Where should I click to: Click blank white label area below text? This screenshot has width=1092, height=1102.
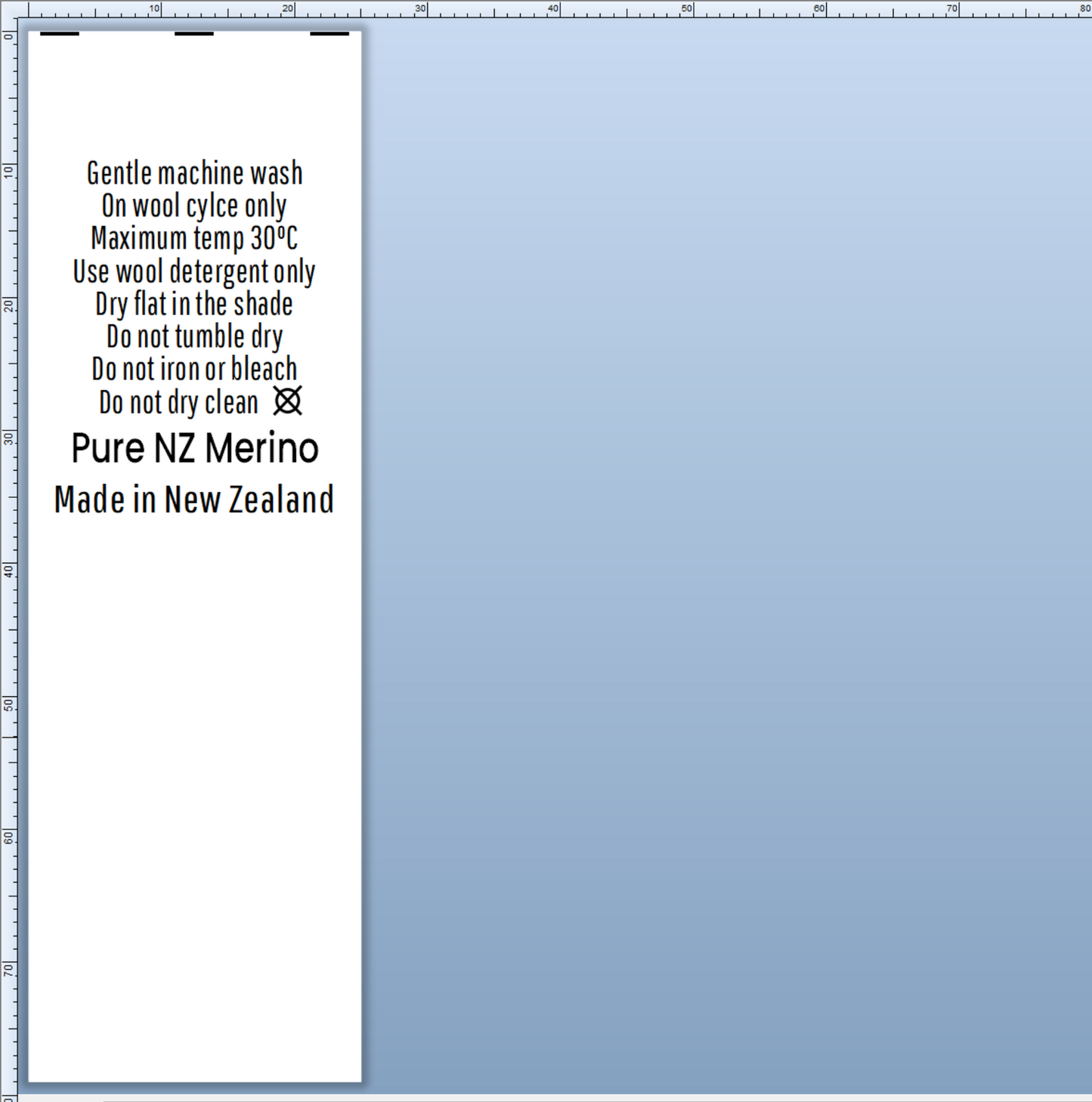tap(194, 794)
